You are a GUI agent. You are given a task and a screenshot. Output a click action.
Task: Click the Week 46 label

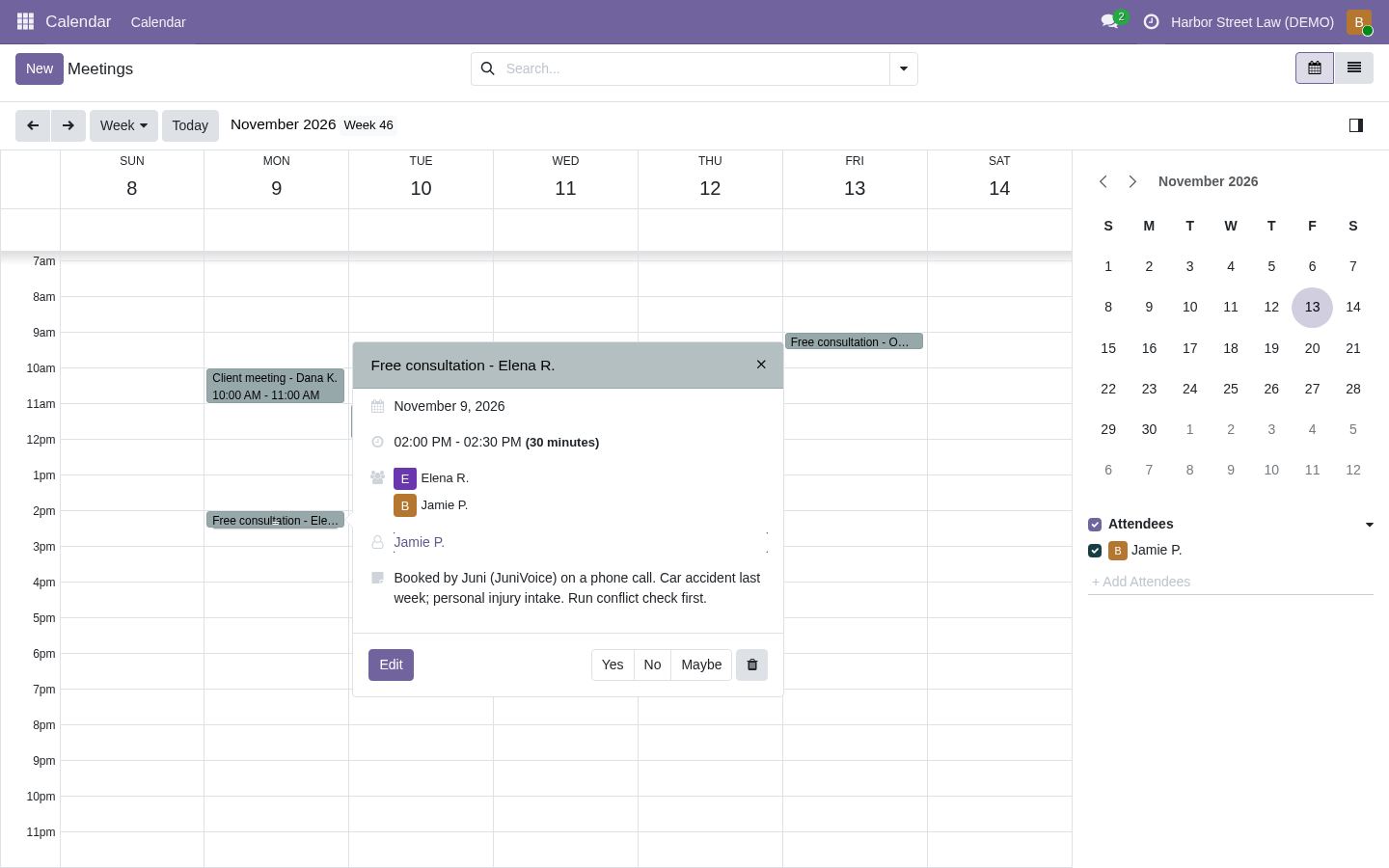[x=368, y=125]
